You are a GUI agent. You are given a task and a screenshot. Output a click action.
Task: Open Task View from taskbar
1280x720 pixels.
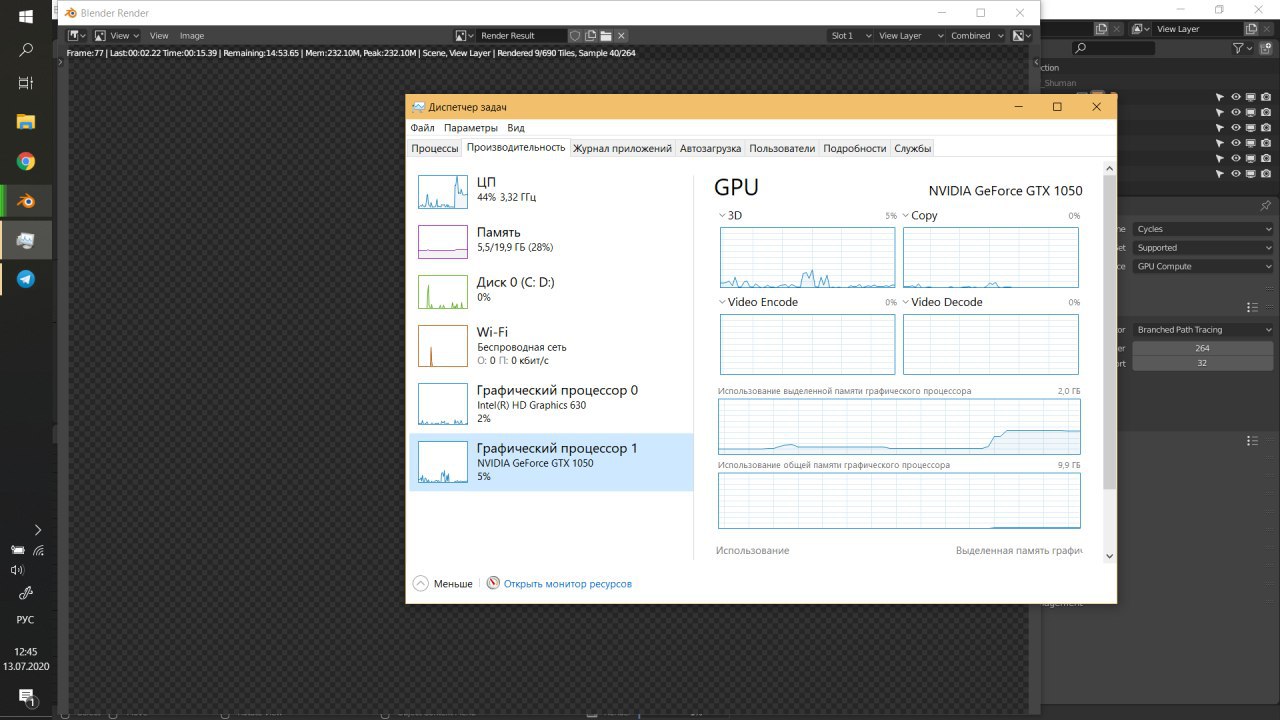[x=26, y=84]
